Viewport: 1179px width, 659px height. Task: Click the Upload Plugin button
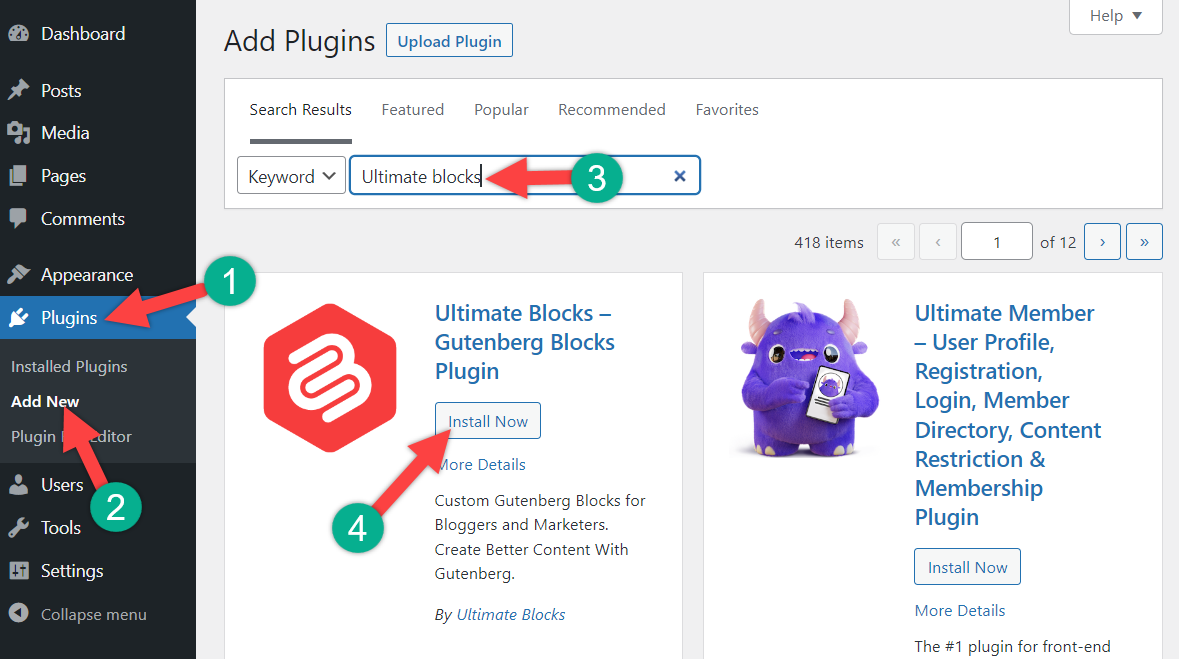pyautogui.click(x=450, y=41)
